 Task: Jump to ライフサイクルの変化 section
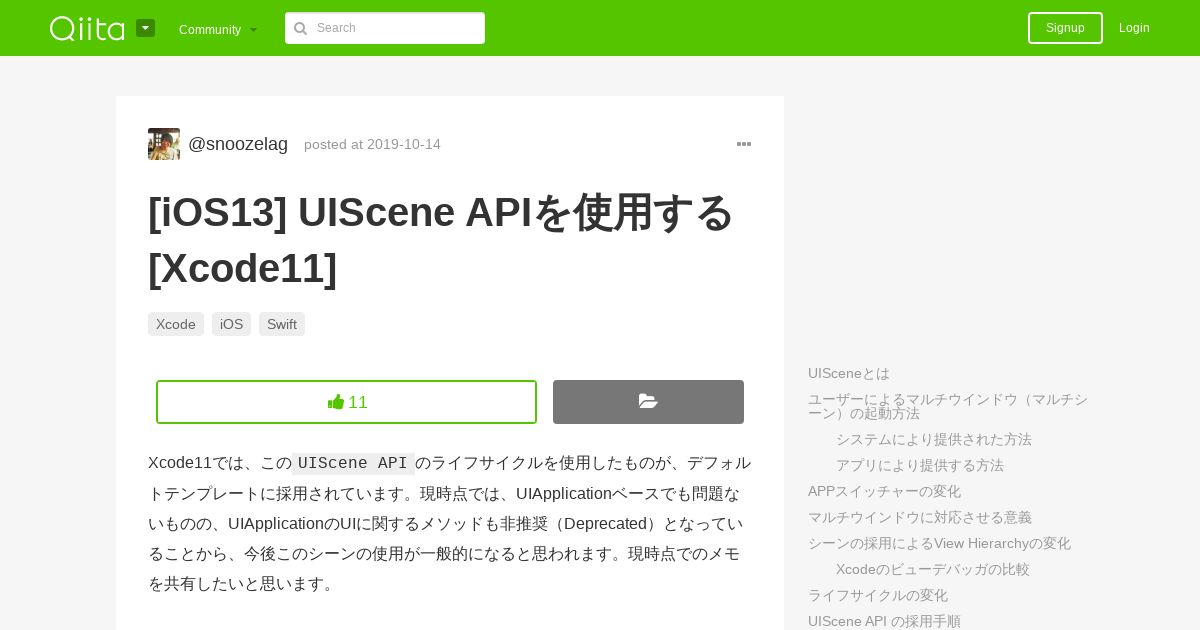878,595
